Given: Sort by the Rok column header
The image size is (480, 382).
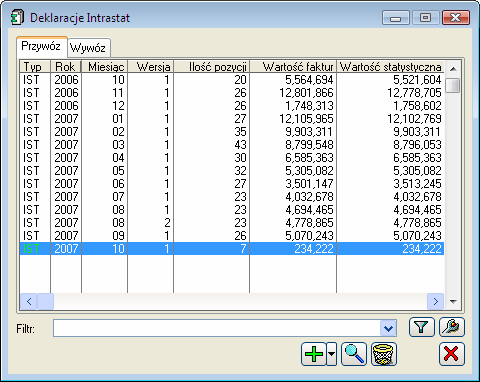Looking at the screenshot, I should (66, 67).
